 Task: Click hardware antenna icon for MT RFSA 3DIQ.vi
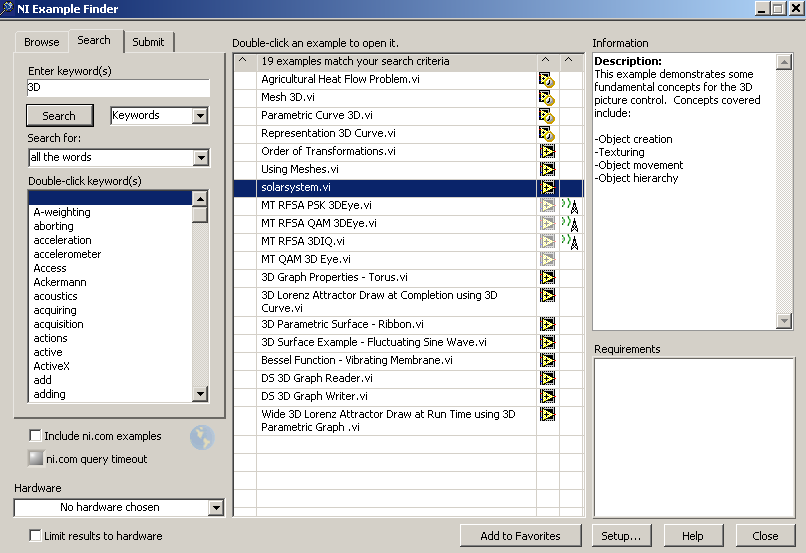[570, 242]
